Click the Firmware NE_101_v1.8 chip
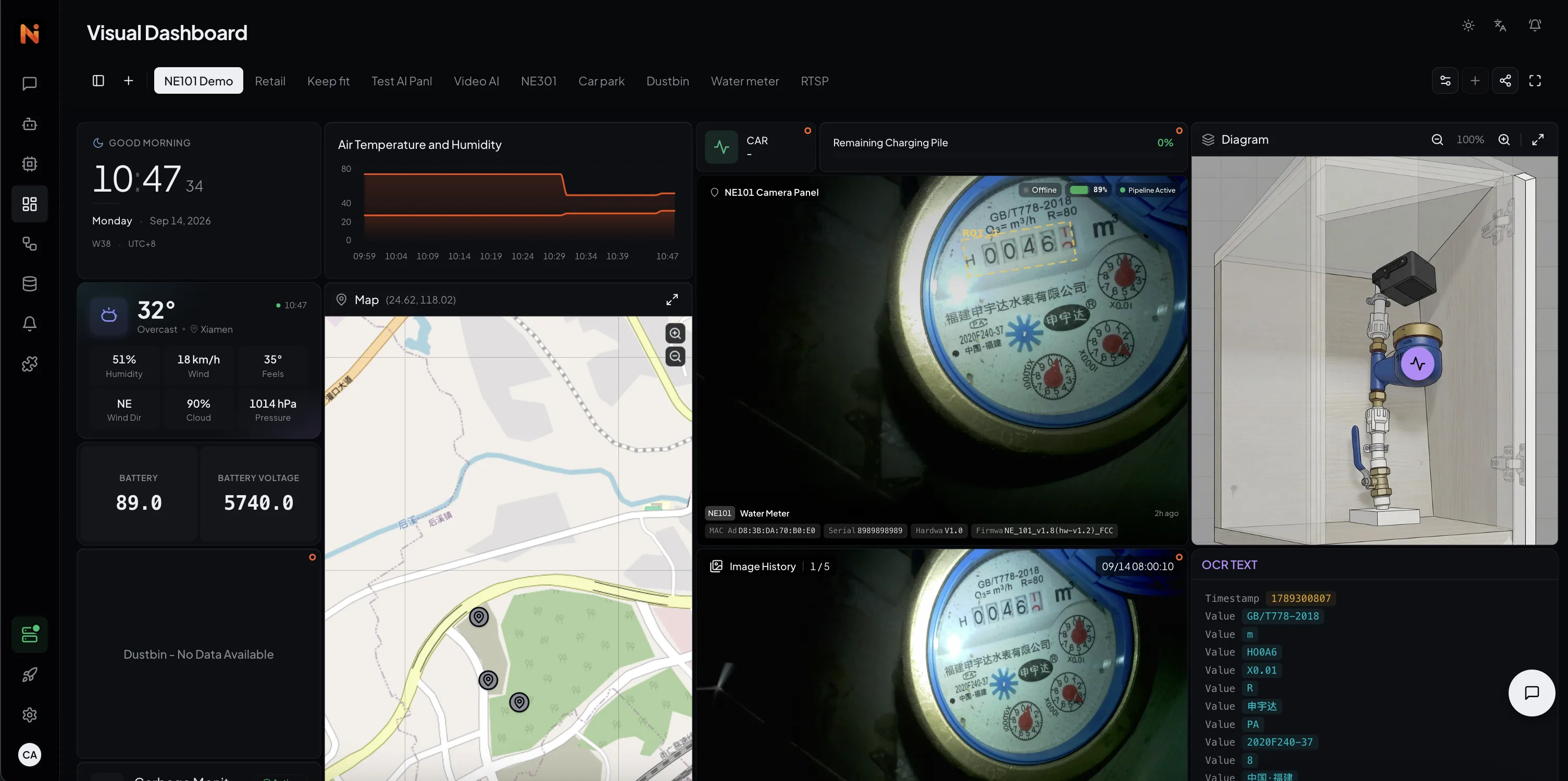 (x=1044, y=531)
